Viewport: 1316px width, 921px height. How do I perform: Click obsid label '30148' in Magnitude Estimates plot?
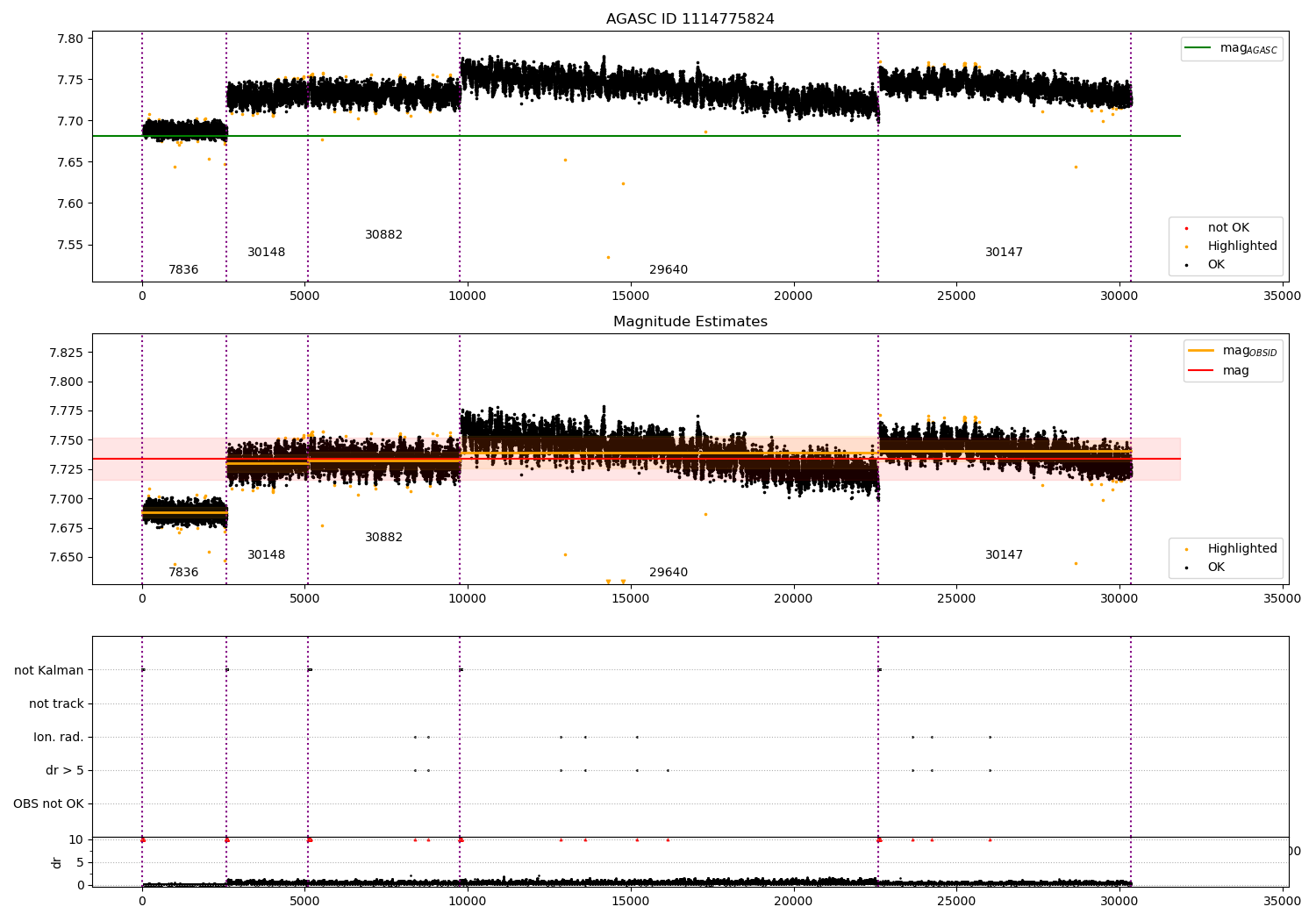click(x=266, y=555)
